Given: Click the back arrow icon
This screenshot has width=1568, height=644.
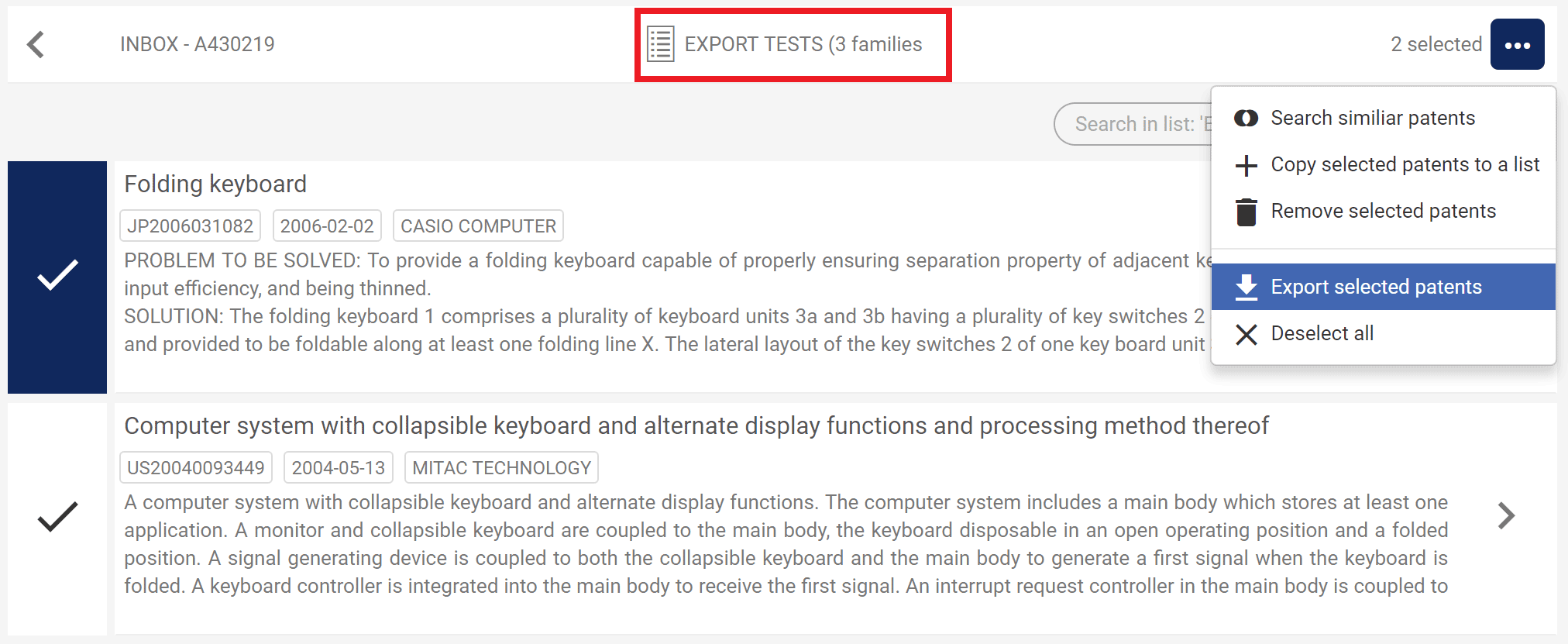Looking at the screenshot, I should (36, 44).
